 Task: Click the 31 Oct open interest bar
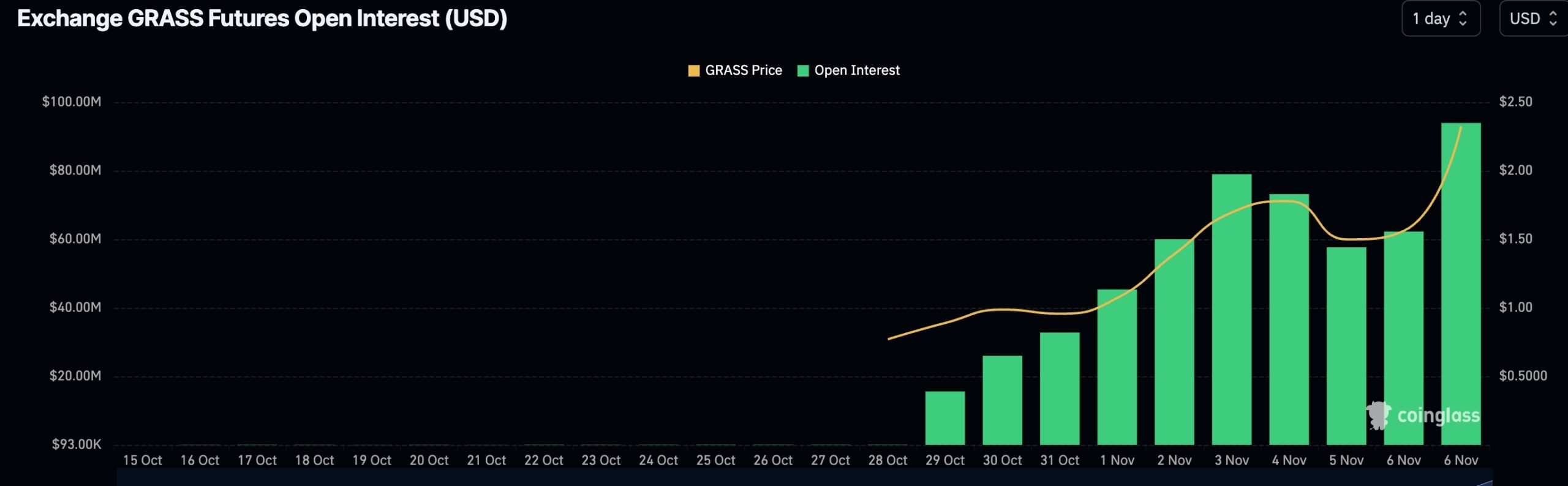[x=1060, y=389]
